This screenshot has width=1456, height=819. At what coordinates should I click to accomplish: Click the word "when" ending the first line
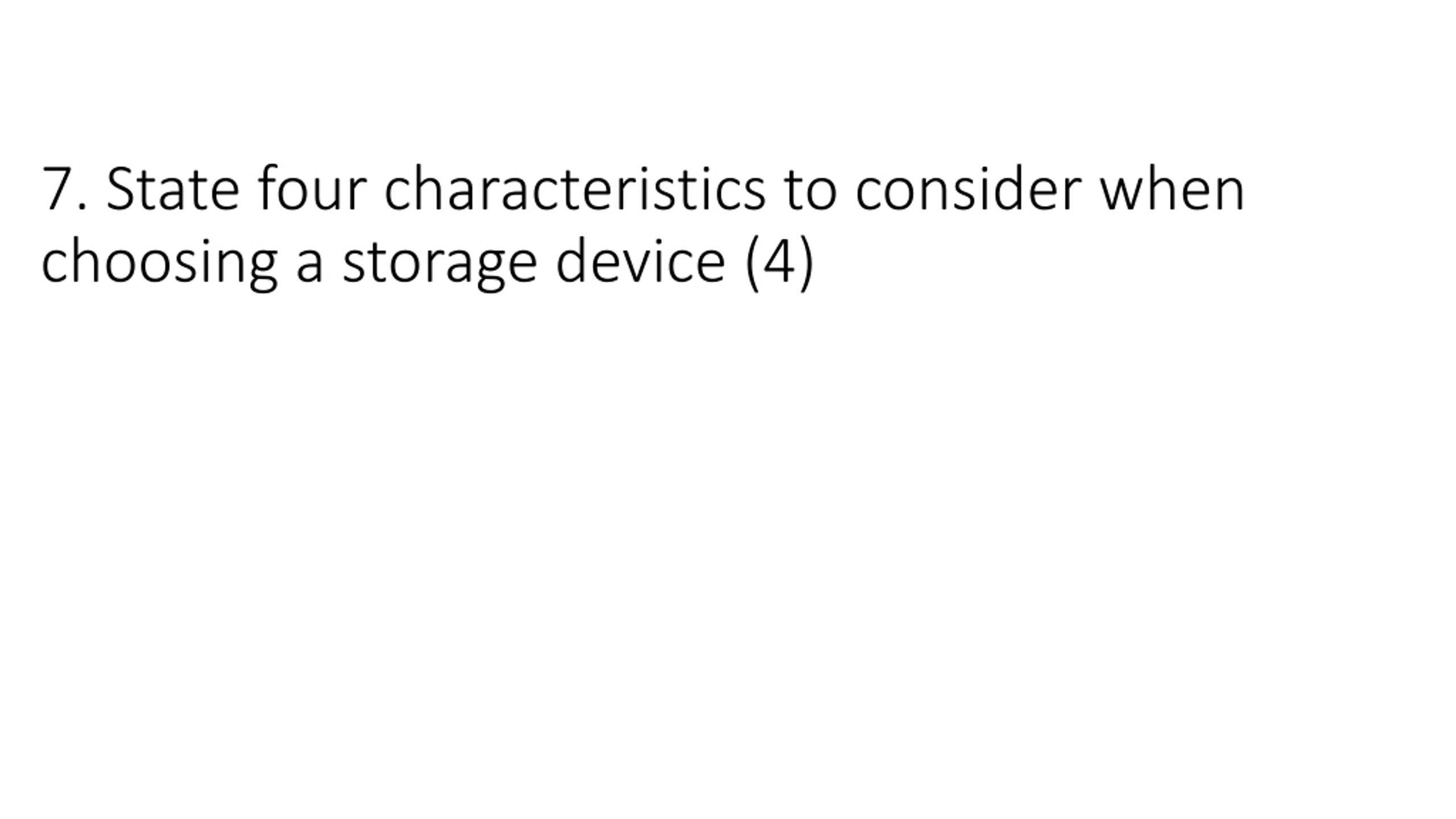click(x=1172, y=187)
